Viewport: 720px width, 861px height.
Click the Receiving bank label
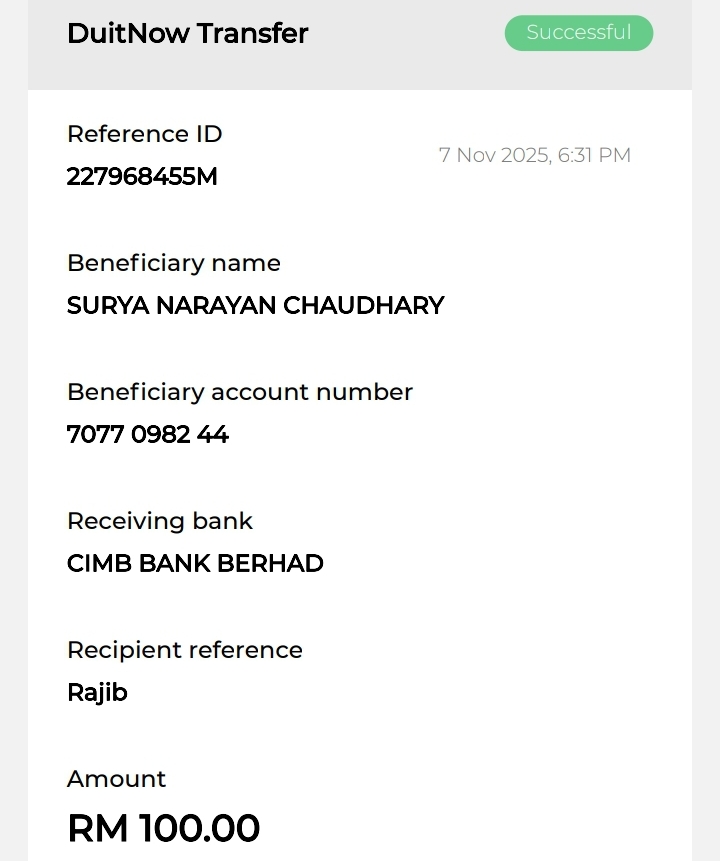click(159, 521)
